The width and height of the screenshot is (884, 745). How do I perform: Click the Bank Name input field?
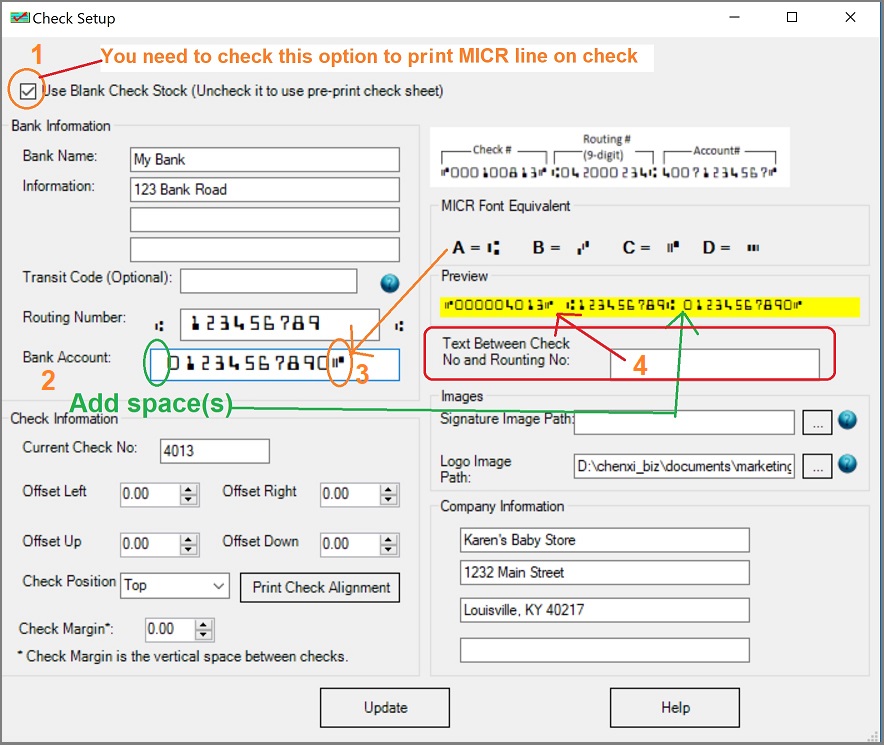pyautogui.click(x=265, y=159)
